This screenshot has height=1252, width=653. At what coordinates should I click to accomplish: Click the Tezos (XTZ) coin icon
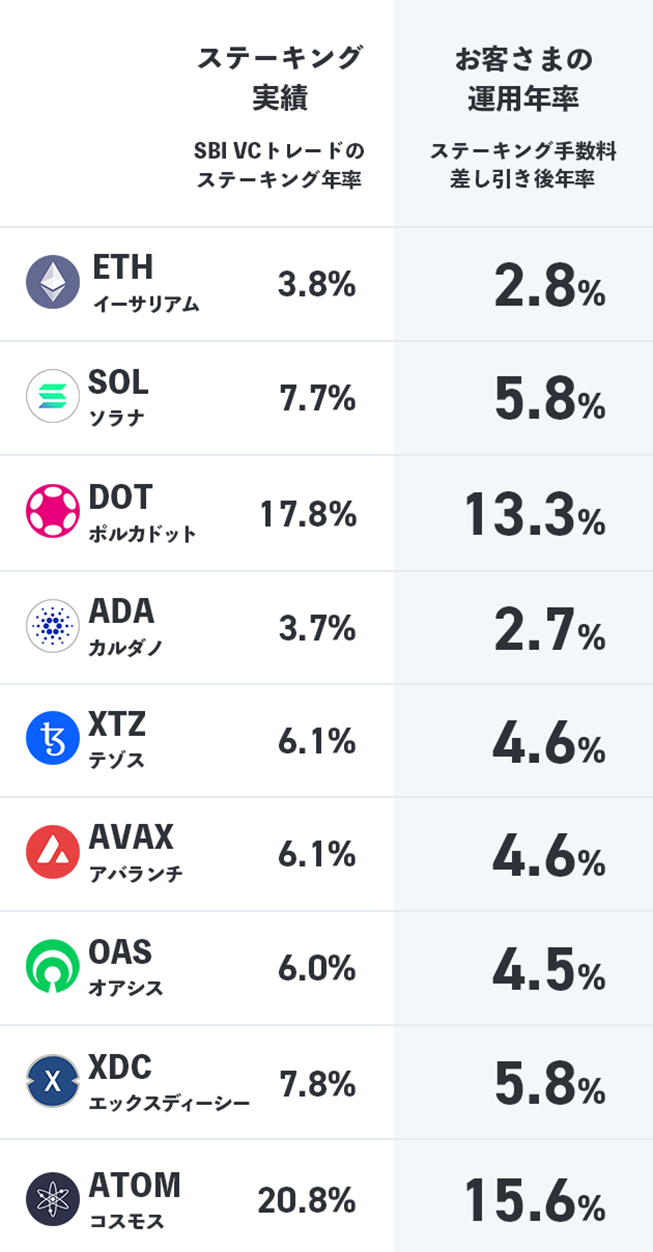pos(52,740)
